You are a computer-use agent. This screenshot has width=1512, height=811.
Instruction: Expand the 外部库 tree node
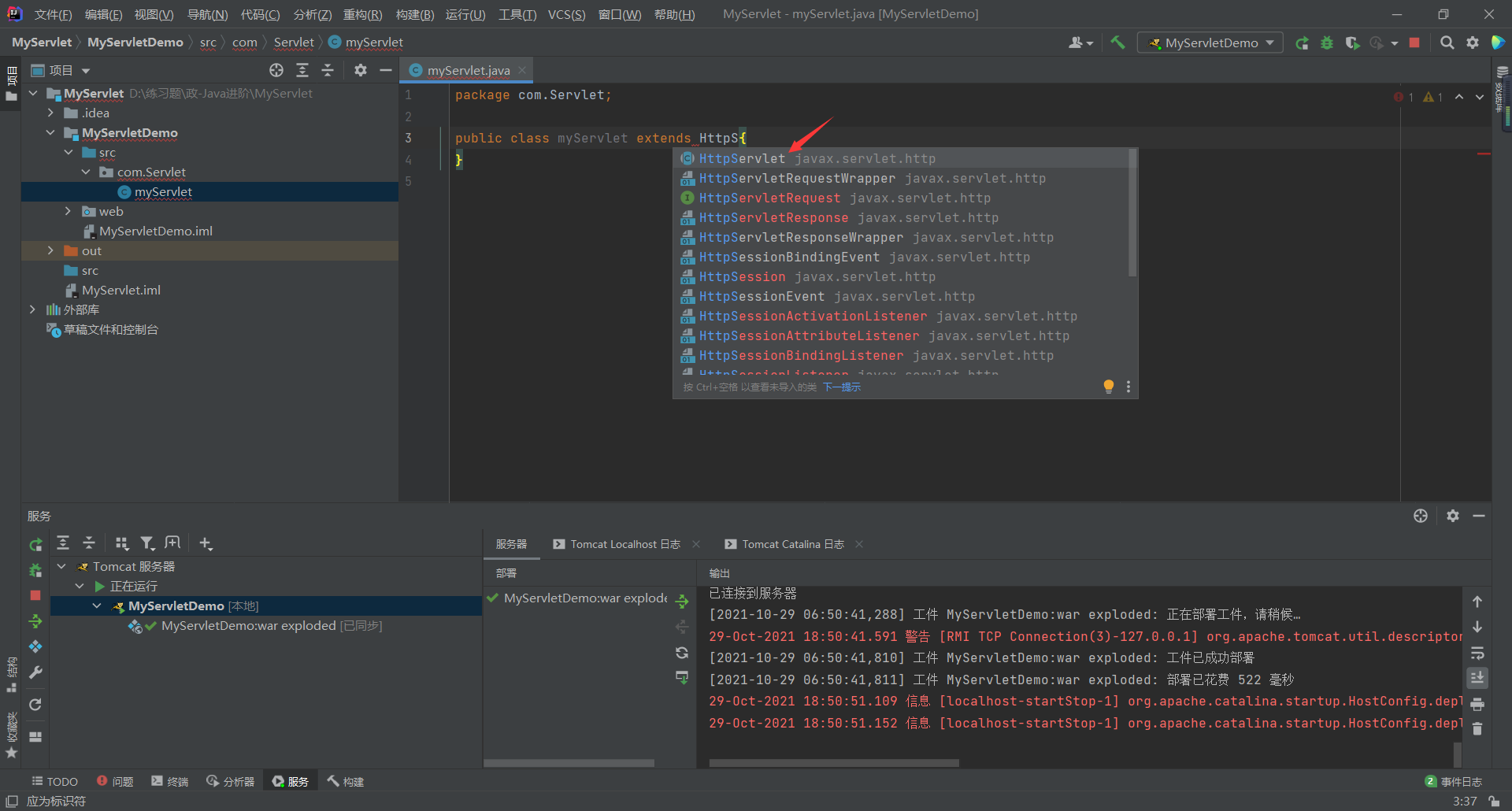(32, 309)
